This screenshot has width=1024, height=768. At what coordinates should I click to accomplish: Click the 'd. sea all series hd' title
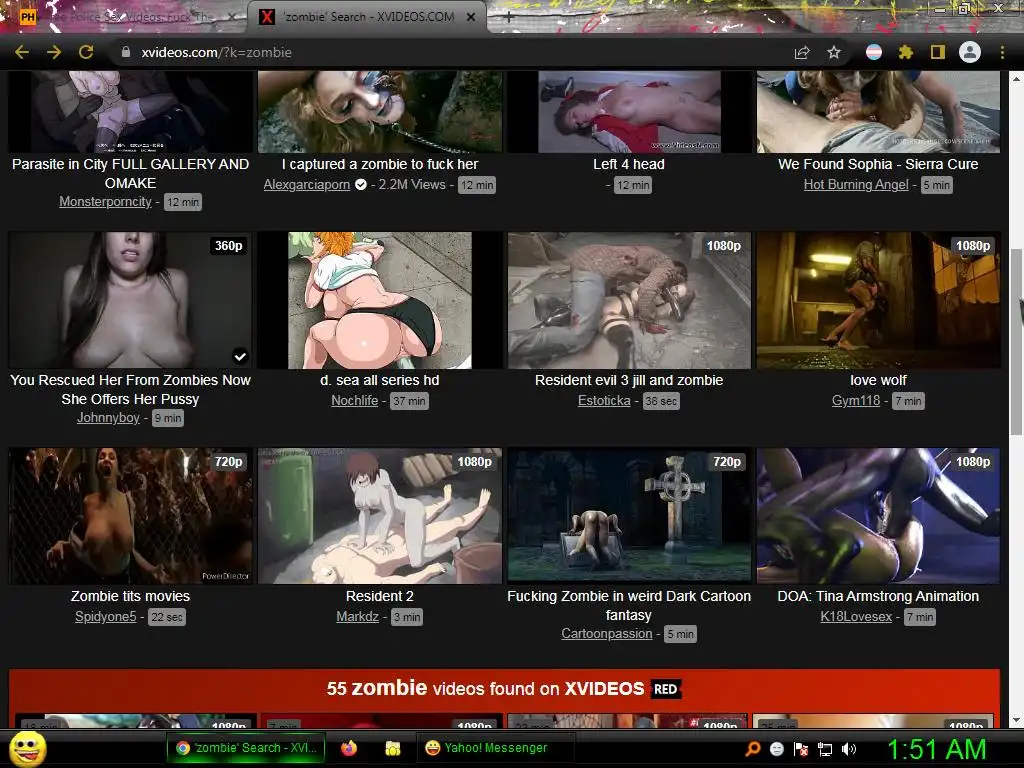pos(379,380)
